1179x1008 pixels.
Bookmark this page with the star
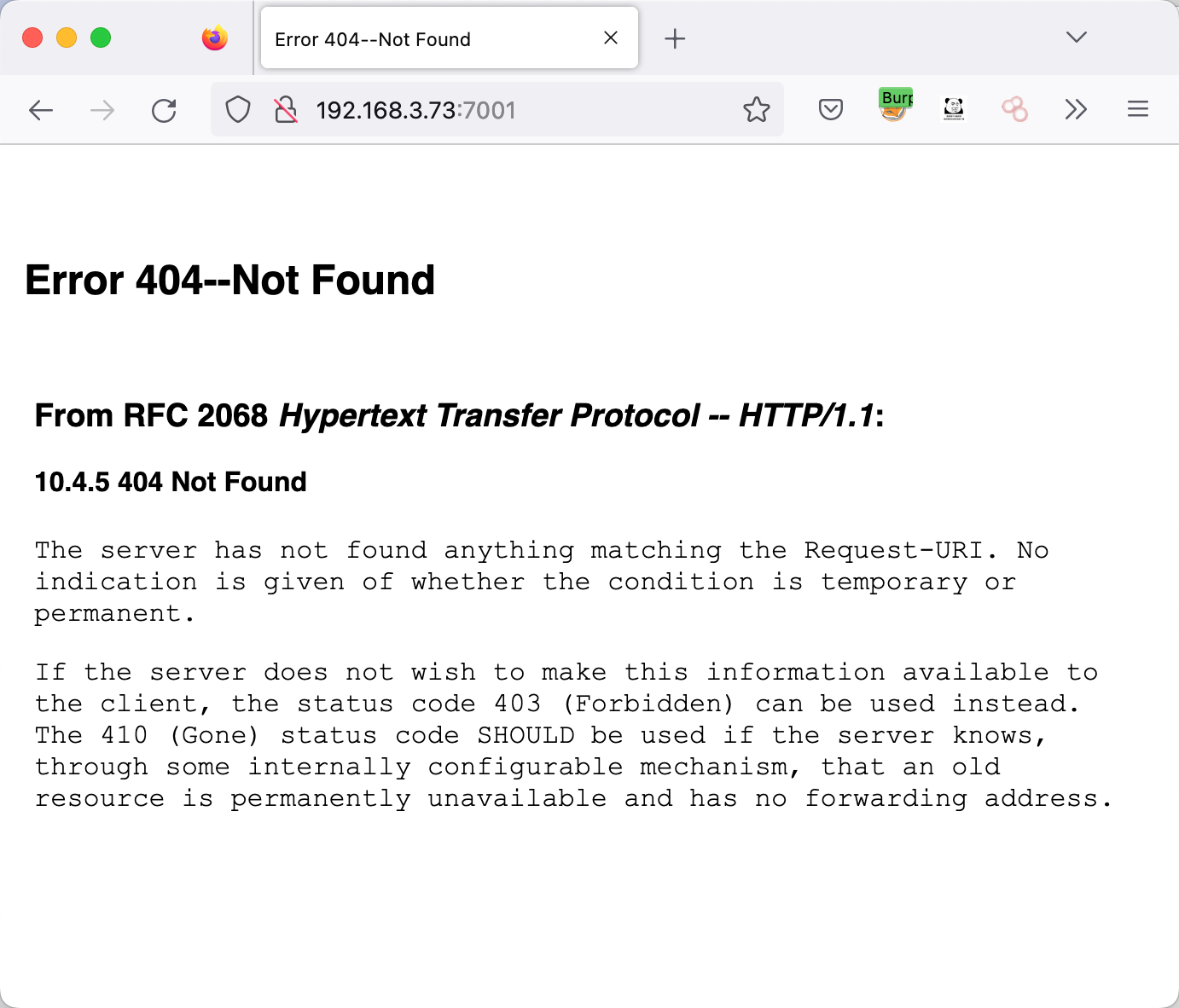tap(756, 110)
